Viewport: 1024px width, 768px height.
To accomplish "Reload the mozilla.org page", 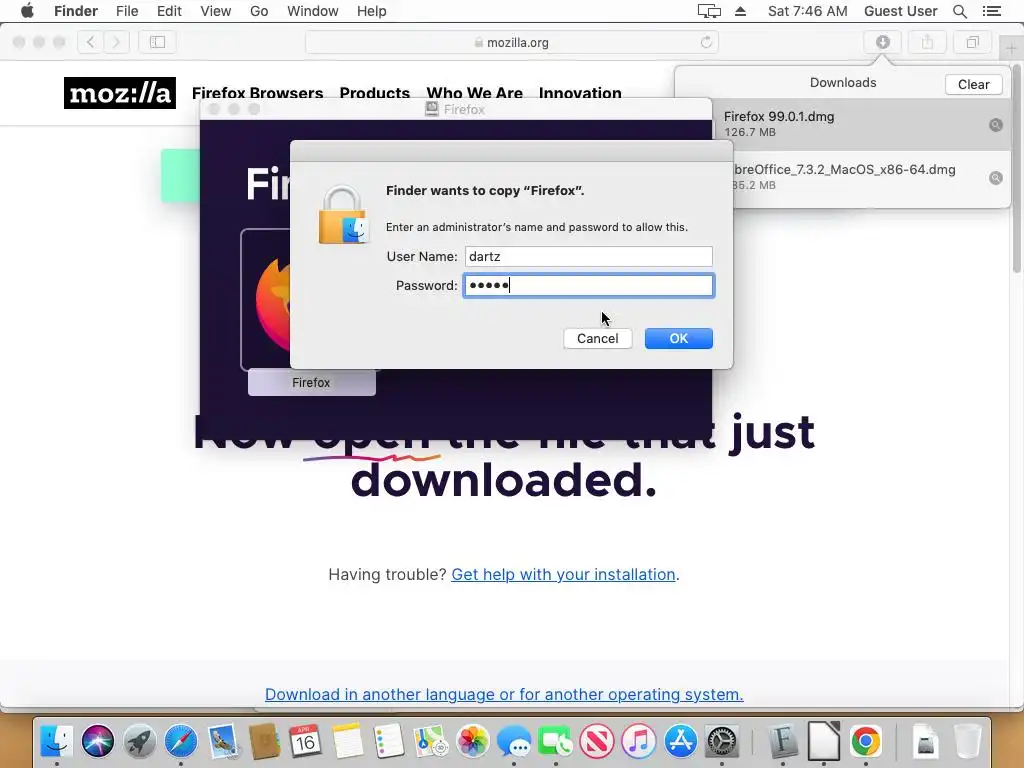I will coord(706,42).
